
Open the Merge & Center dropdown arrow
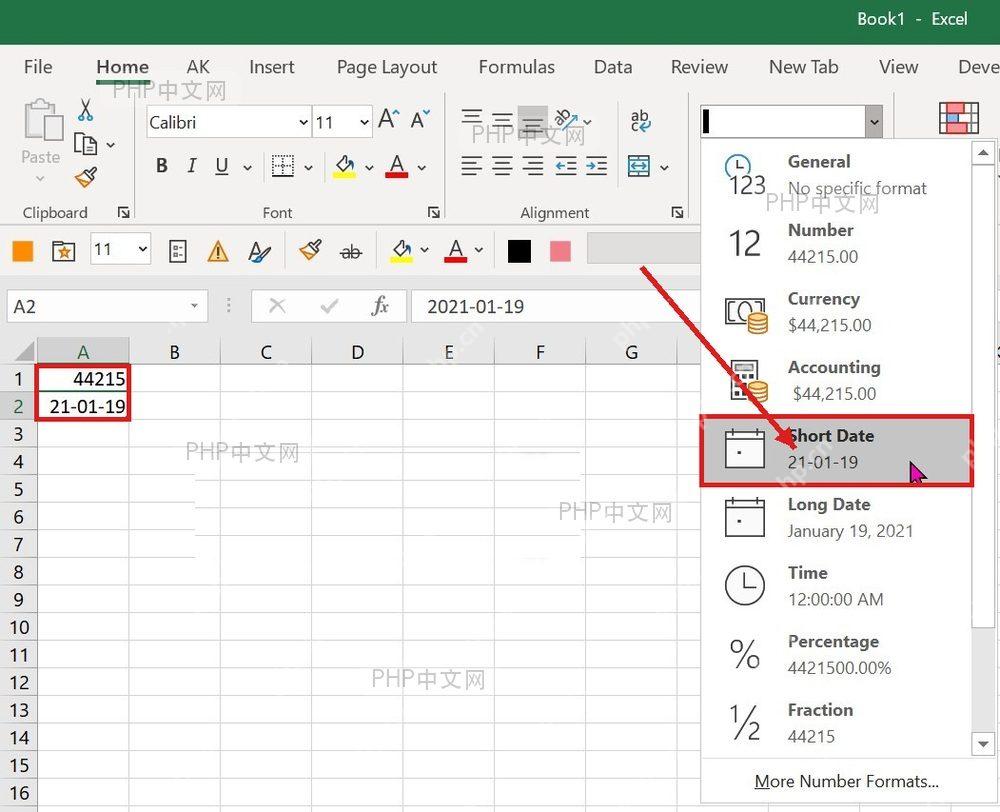pos(664,168)
